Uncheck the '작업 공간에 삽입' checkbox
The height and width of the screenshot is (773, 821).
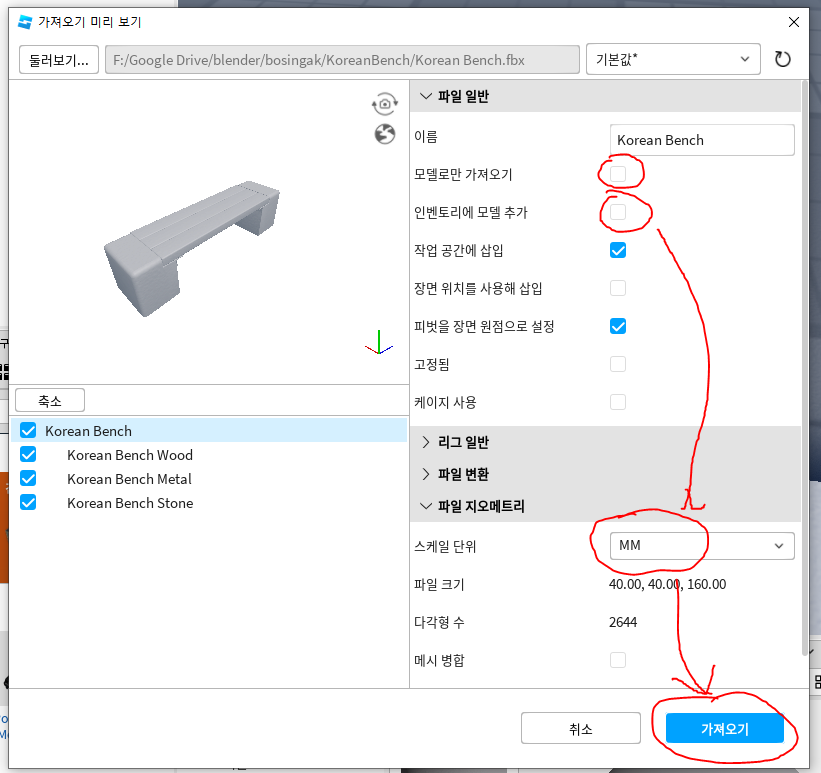[x=618, y=250]
